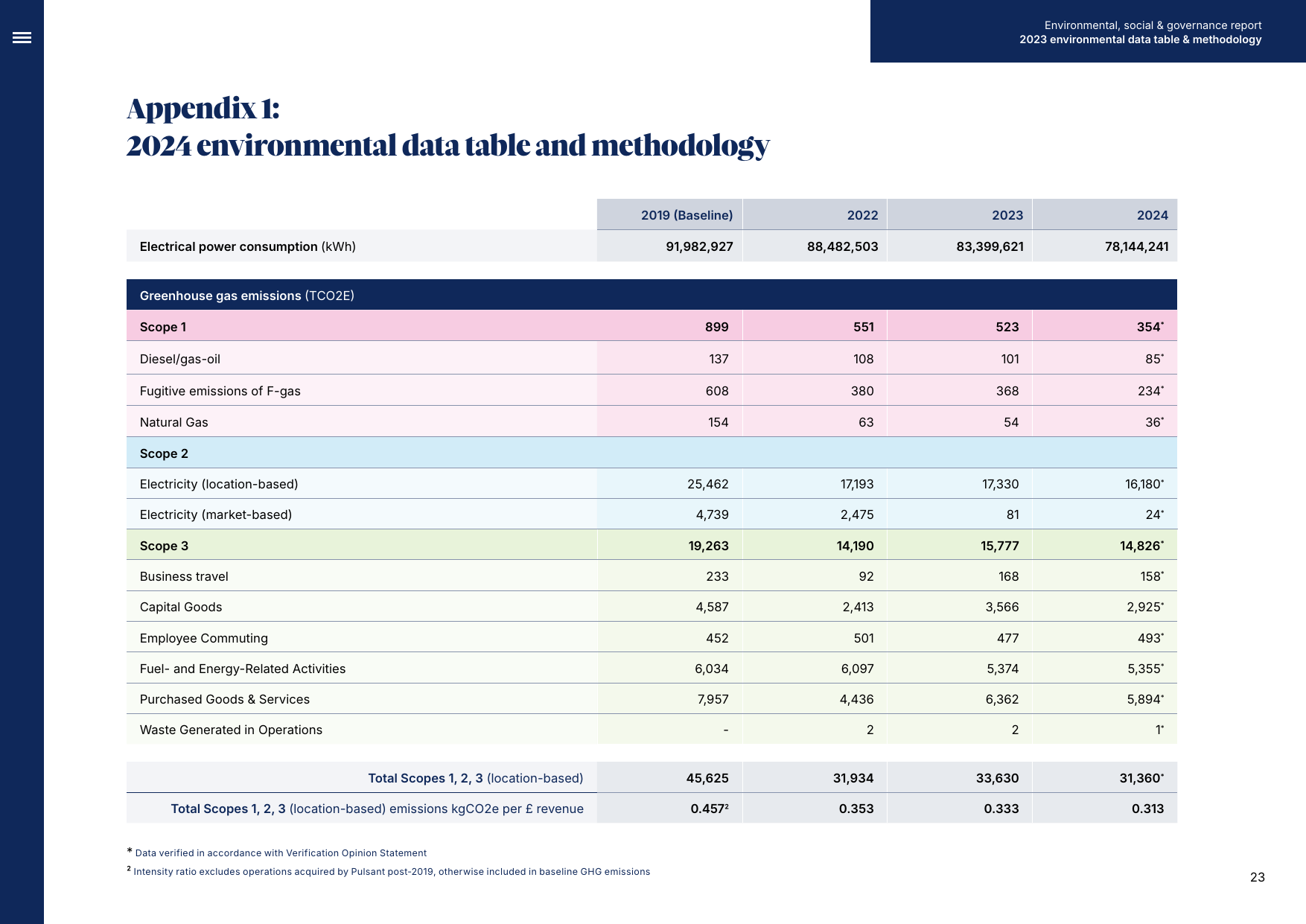This screenshot has width=1306, height=924.
Task: Click Scope 1 baseline value 899
Action: [x=716, y=327]
